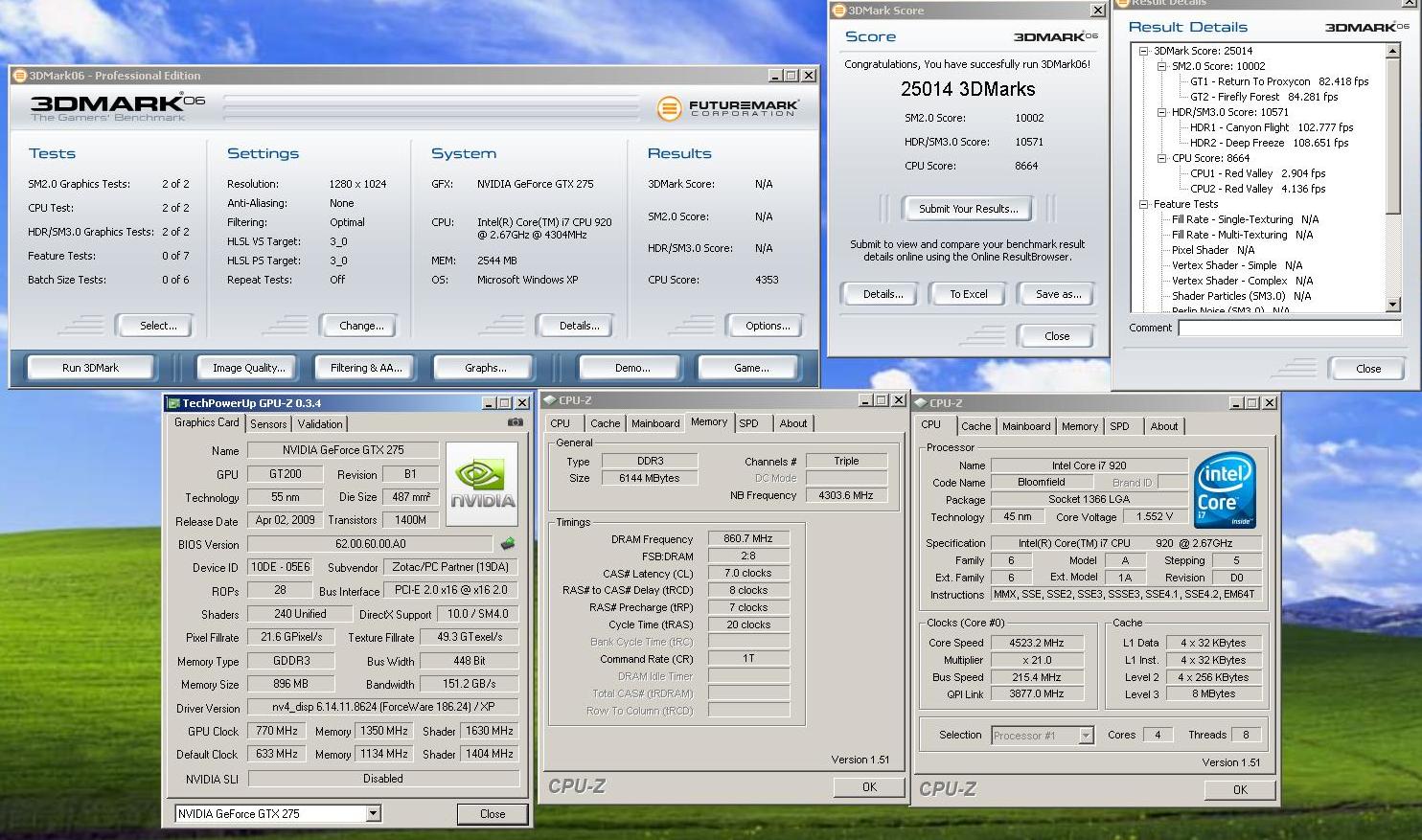Viewport: 1422px width, 840px height.
Task: Open CPU tab in CPU-Z memory window
Action: 561,423
